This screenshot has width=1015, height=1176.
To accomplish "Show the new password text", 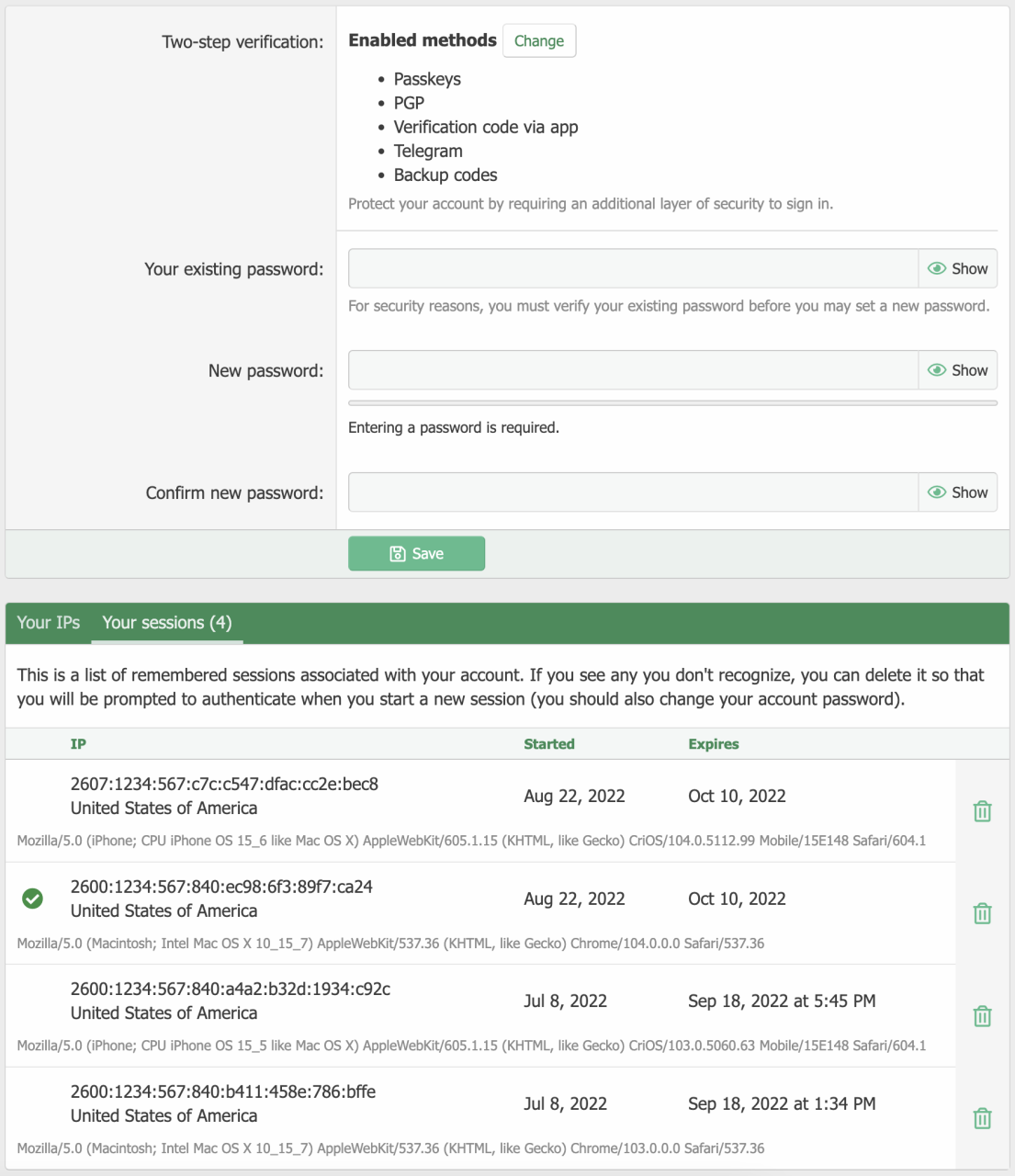I will (x=958, y=370).
